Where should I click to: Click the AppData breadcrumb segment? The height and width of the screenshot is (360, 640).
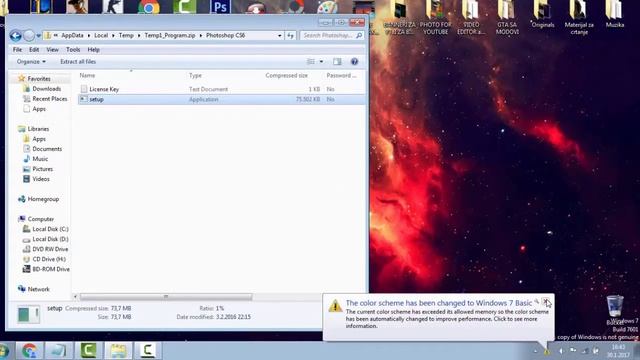click(72, 36)
